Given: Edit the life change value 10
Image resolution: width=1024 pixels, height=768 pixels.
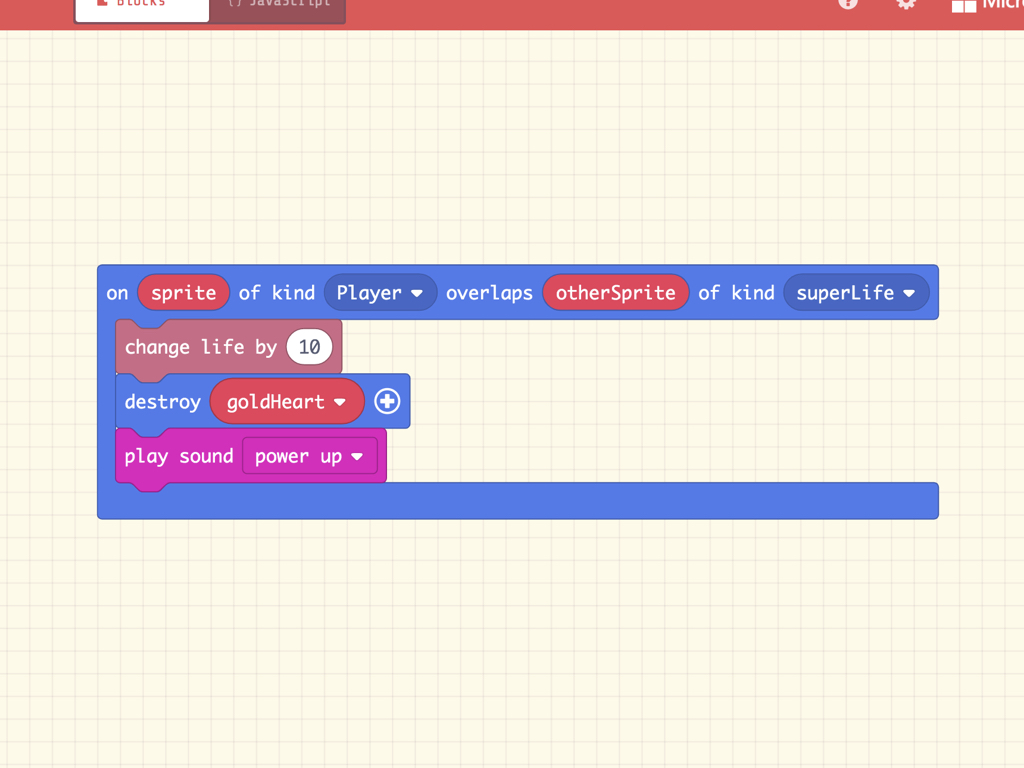Looking at the screenshot, I should pos(310,347).
